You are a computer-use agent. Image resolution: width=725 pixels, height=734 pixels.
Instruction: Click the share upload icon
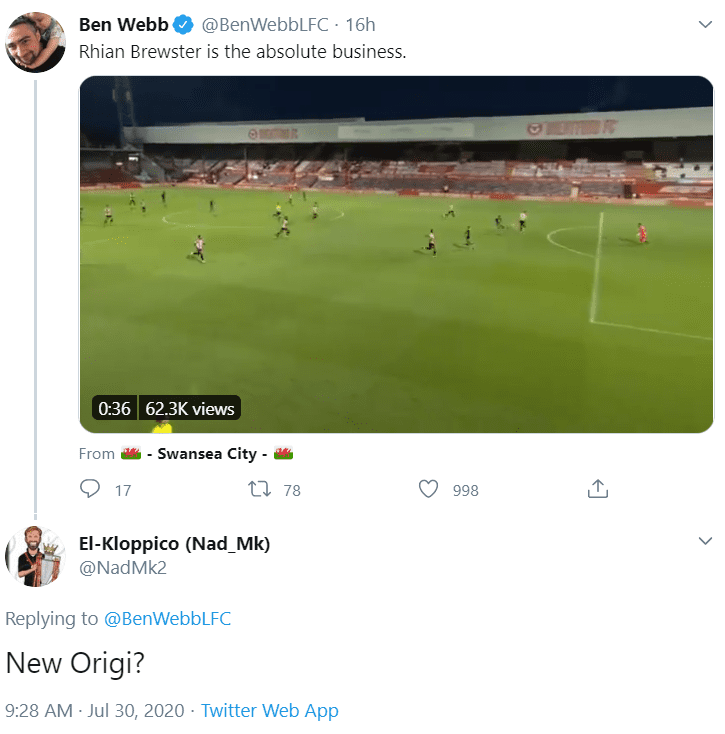point(598,489)
